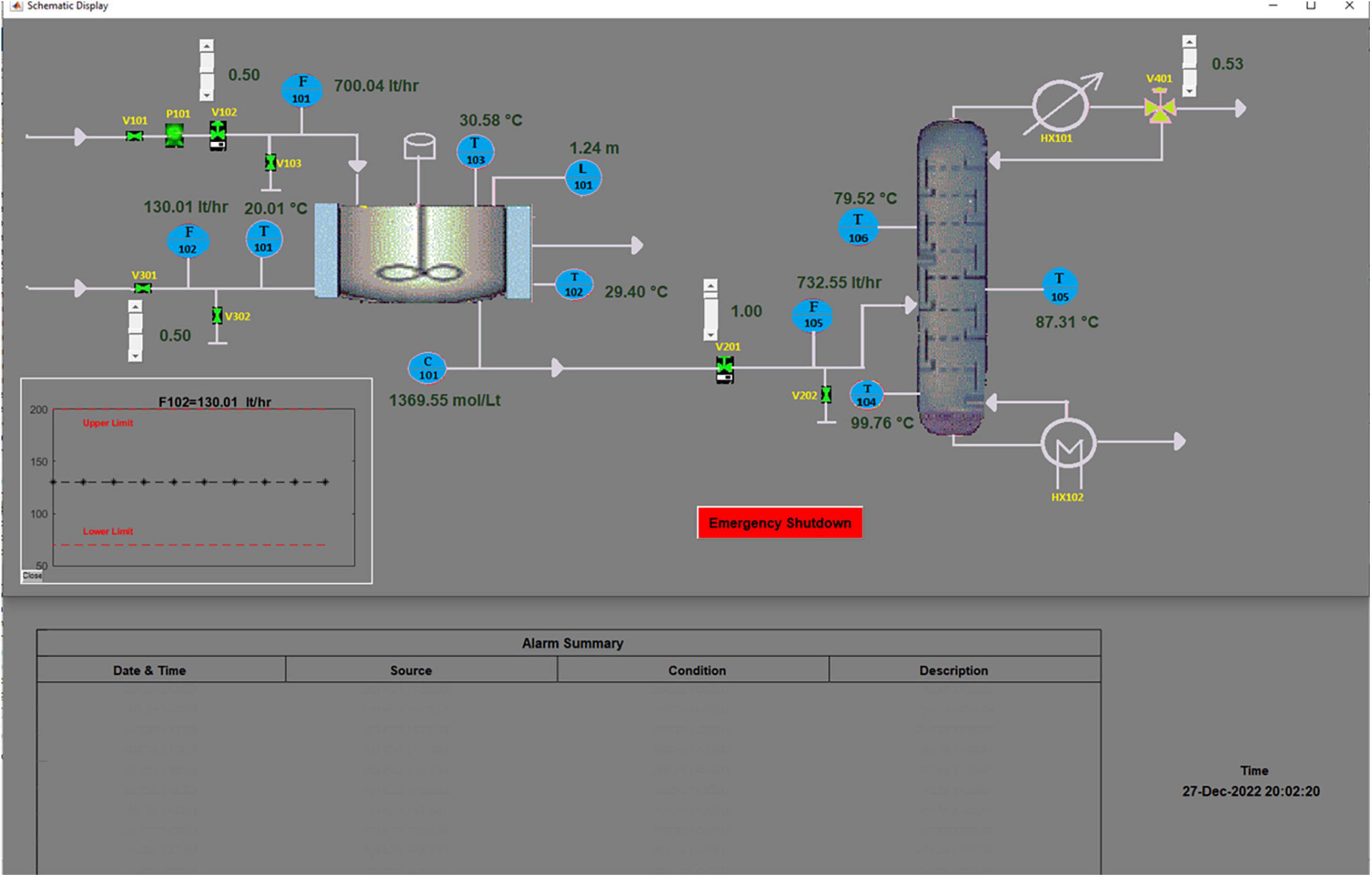
Task: Click the V102 control valve
Action: [218, 136]
